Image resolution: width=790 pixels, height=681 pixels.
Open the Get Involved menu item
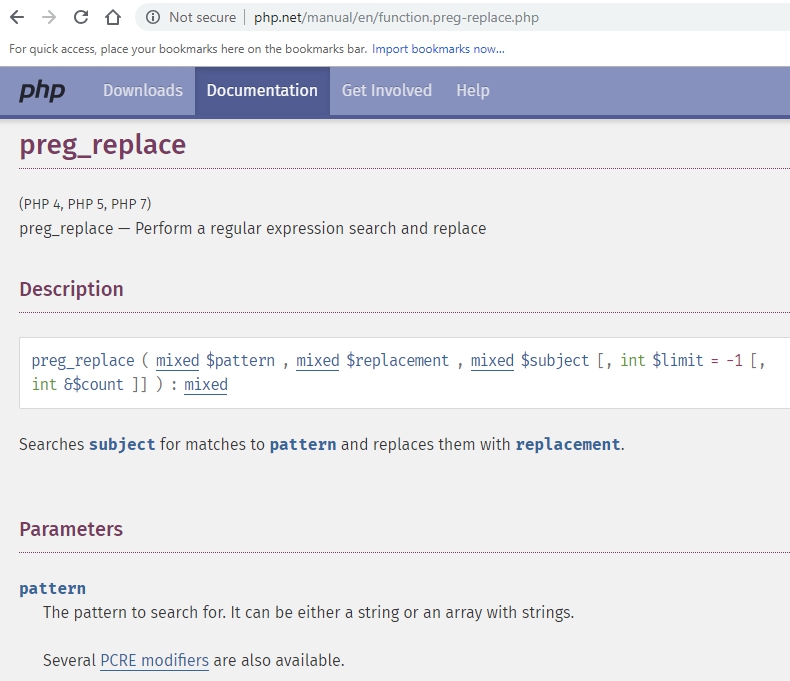(x=386, y=91)
